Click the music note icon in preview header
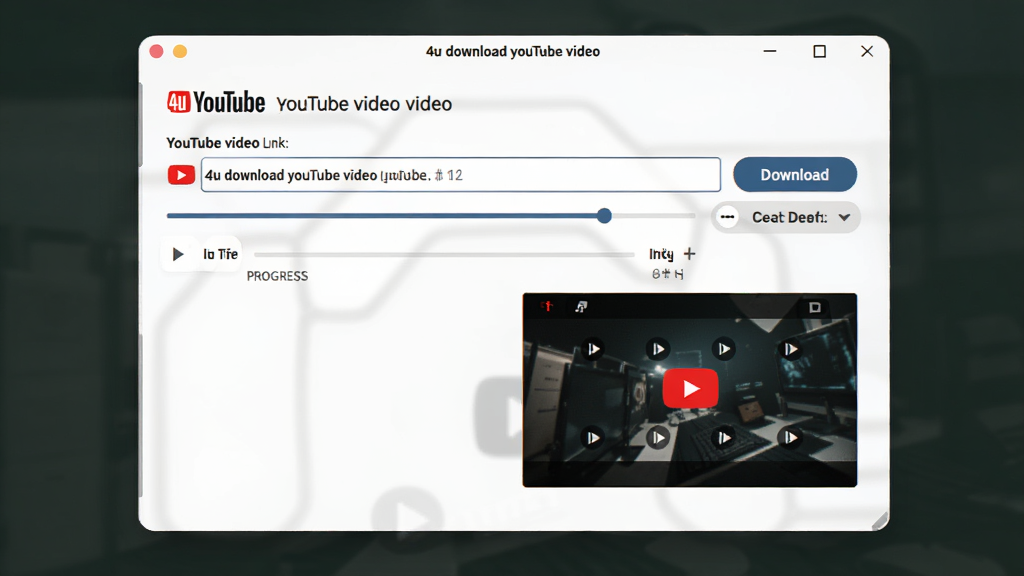This screenshot has height=576, width=1024. click(x=581, y=306)
